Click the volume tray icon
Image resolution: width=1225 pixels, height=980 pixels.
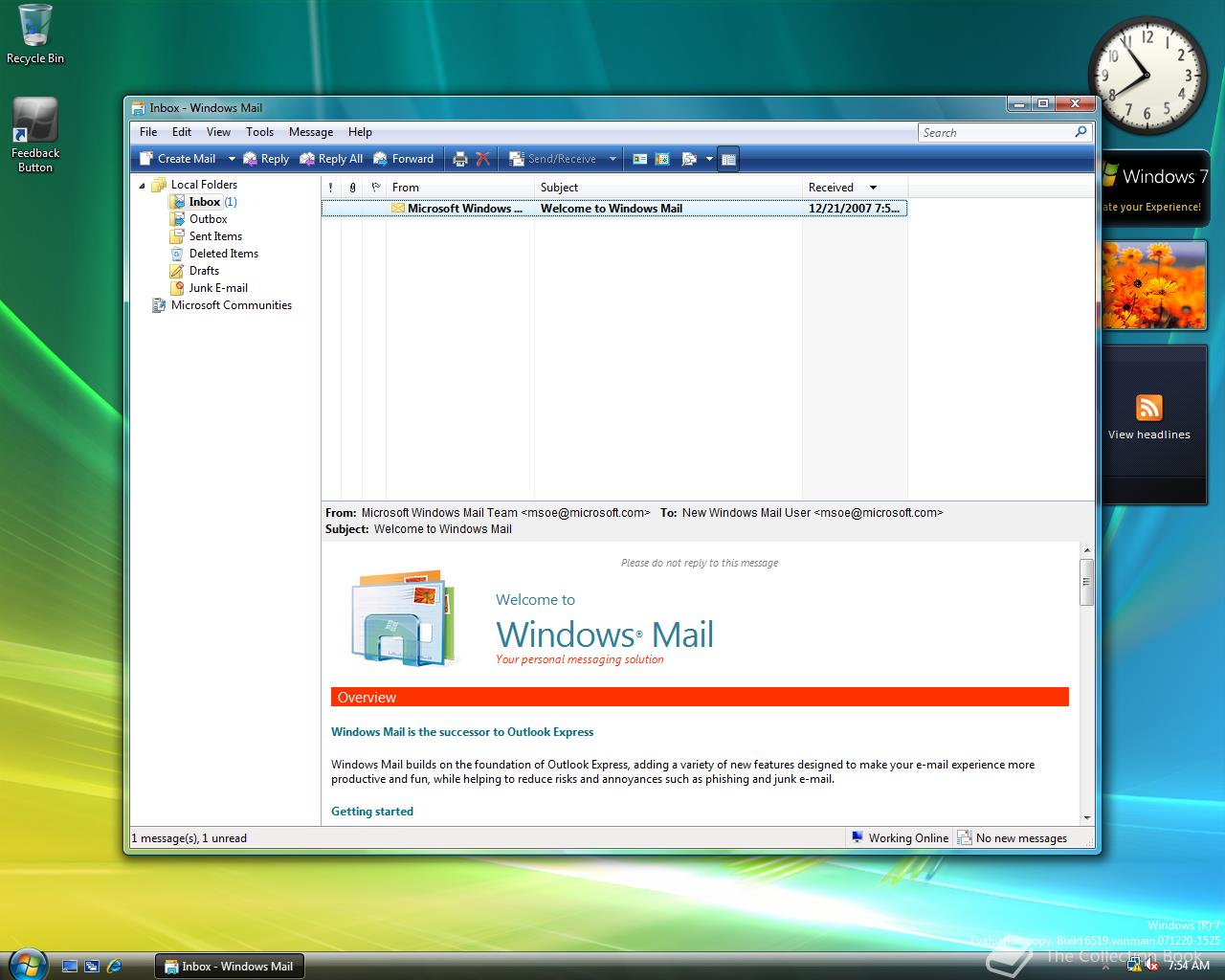point(1151,966)
